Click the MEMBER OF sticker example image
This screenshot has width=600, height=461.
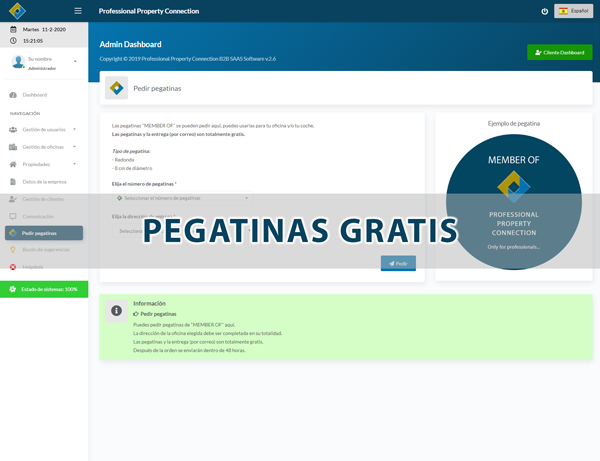514,202
